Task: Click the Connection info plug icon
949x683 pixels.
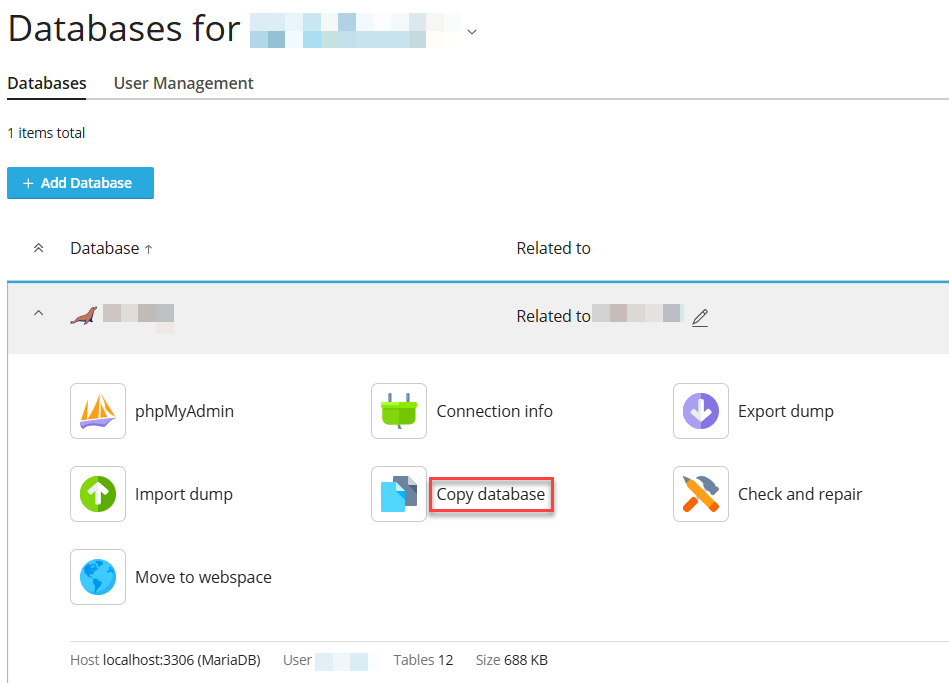Action: pos(399,411)
